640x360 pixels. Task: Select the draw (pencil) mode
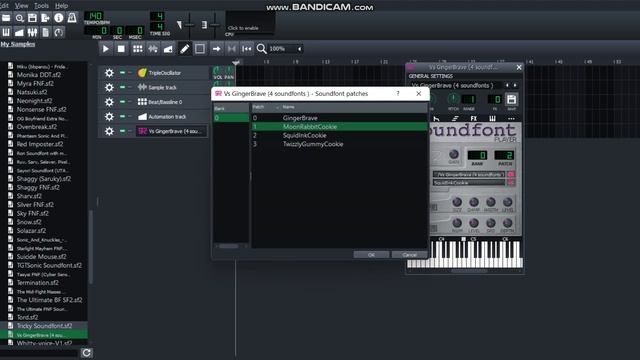click(x=184, y=49)
